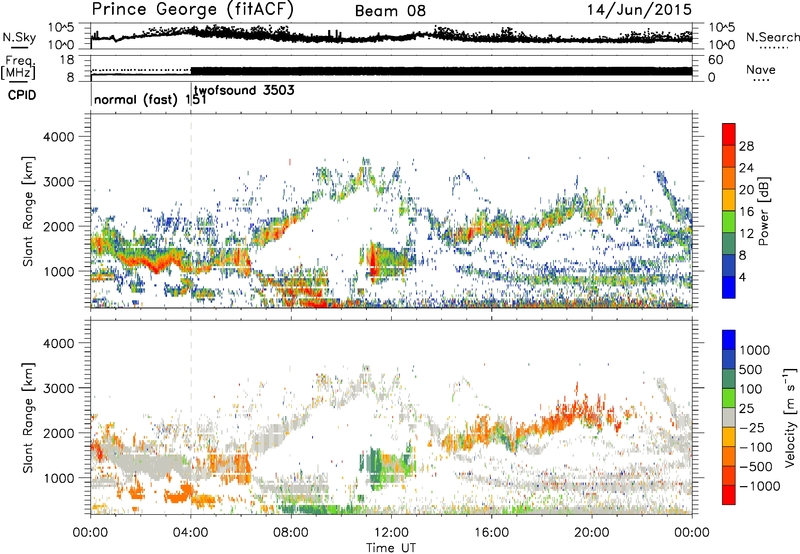Click the left '10^5' N.Sky axis tick
This screenshot has height=554, width=800.
pos(61,28)
